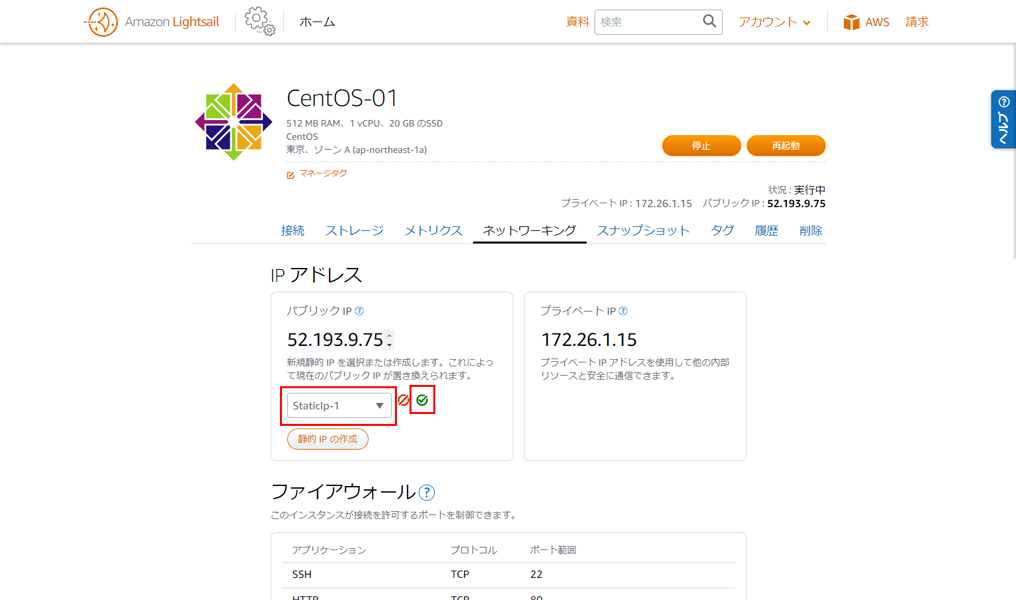Open the AWS console cube icon

point(851,22)
